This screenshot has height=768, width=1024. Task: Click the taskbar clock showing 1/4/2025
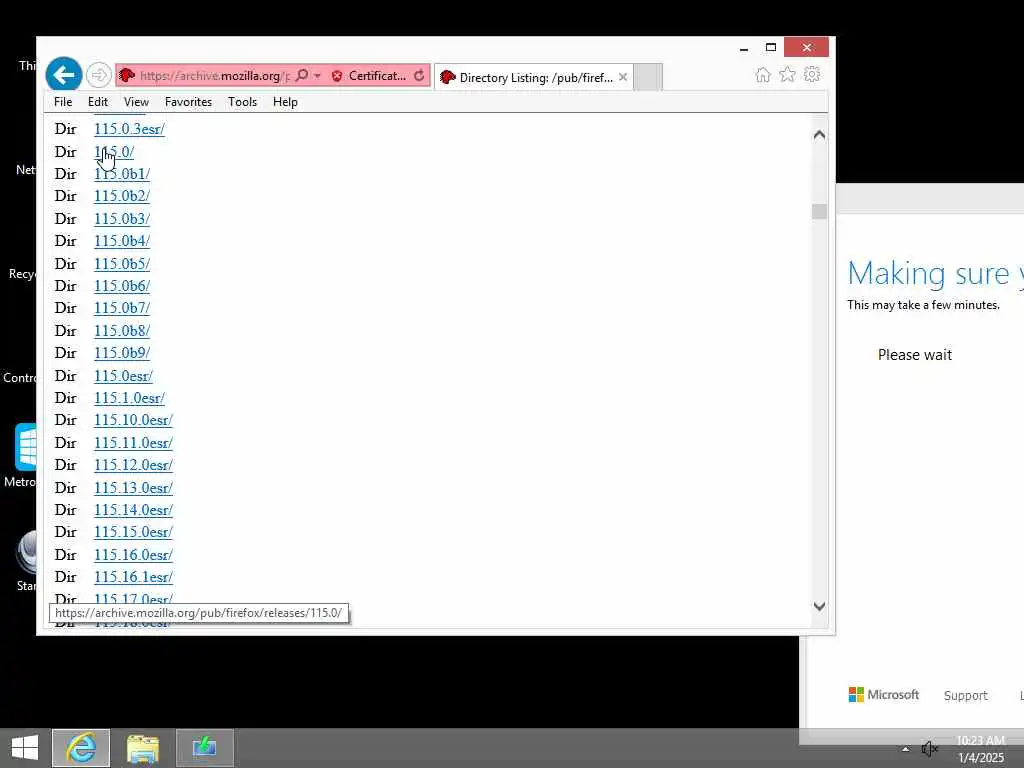[980, 749]
